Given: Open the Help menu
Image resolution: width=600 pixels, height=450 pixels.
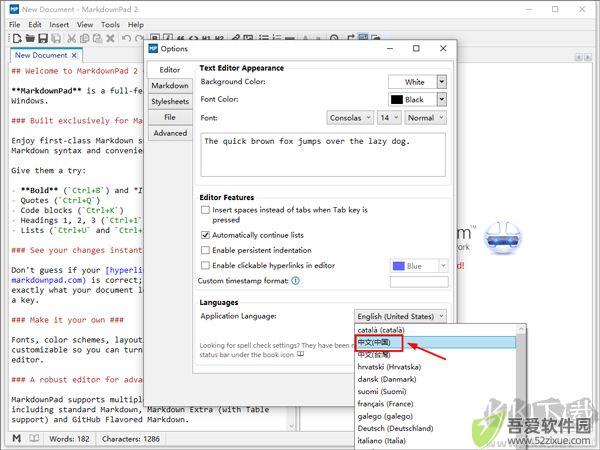Looking at the screenshot, I should 136,24.
